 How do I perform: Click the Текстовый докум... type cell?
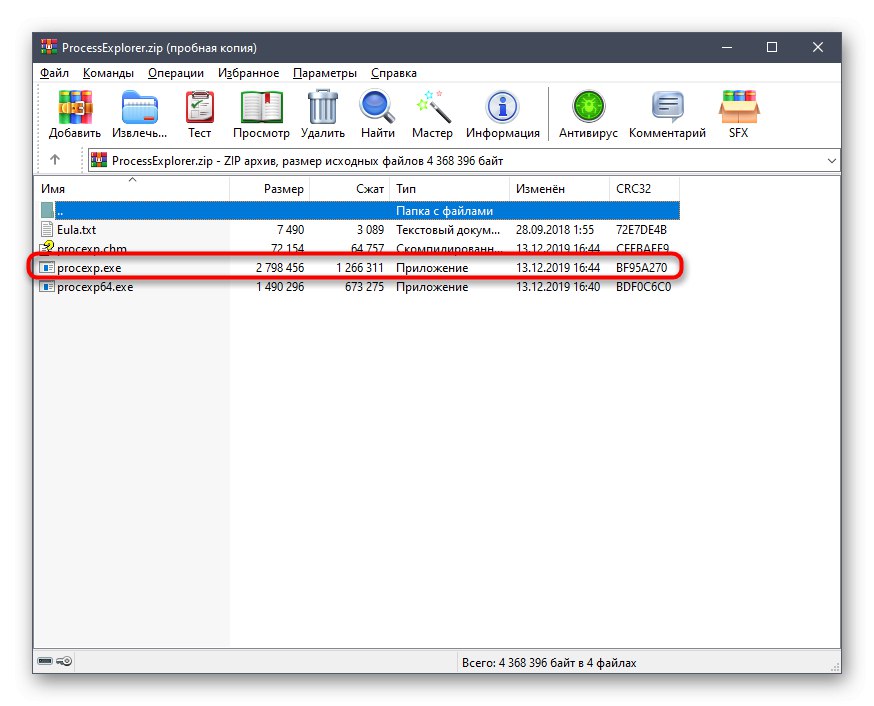[448, 230]
